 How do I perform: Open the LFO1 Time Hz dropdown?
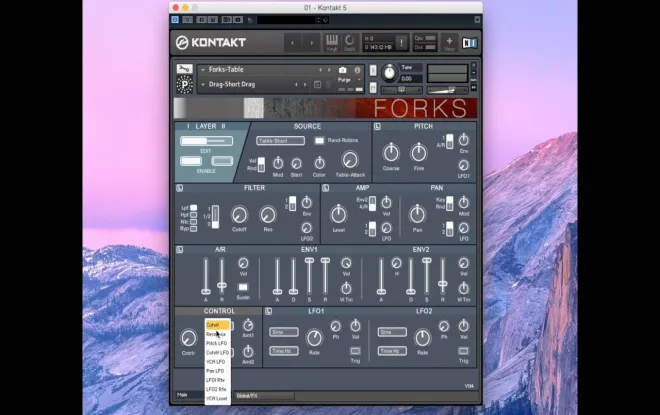pyautogui.click(x=284, y=351)
